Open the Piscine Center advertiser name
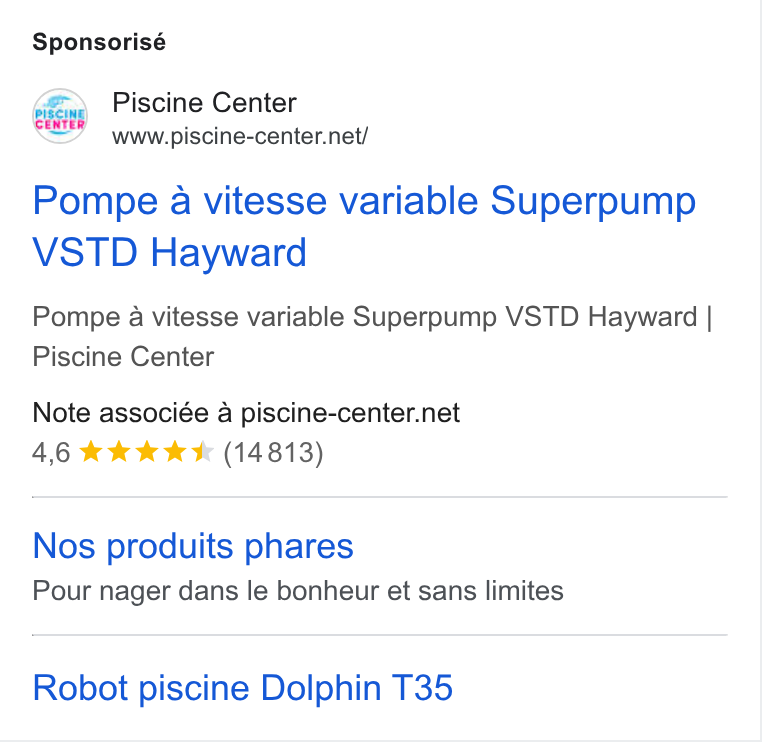Image resolution: width=762 pixels, height=742 pixels. [x=204, y=103]
